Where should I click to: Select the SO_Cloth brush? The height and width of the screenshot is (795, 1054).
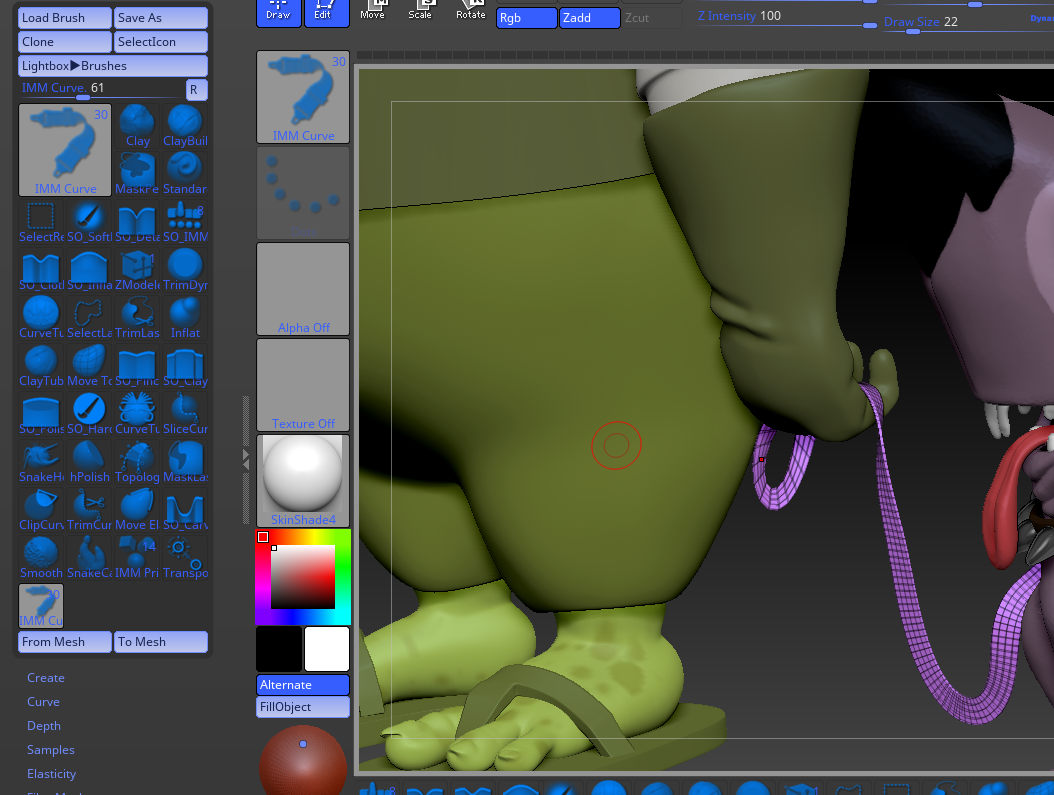41,269
